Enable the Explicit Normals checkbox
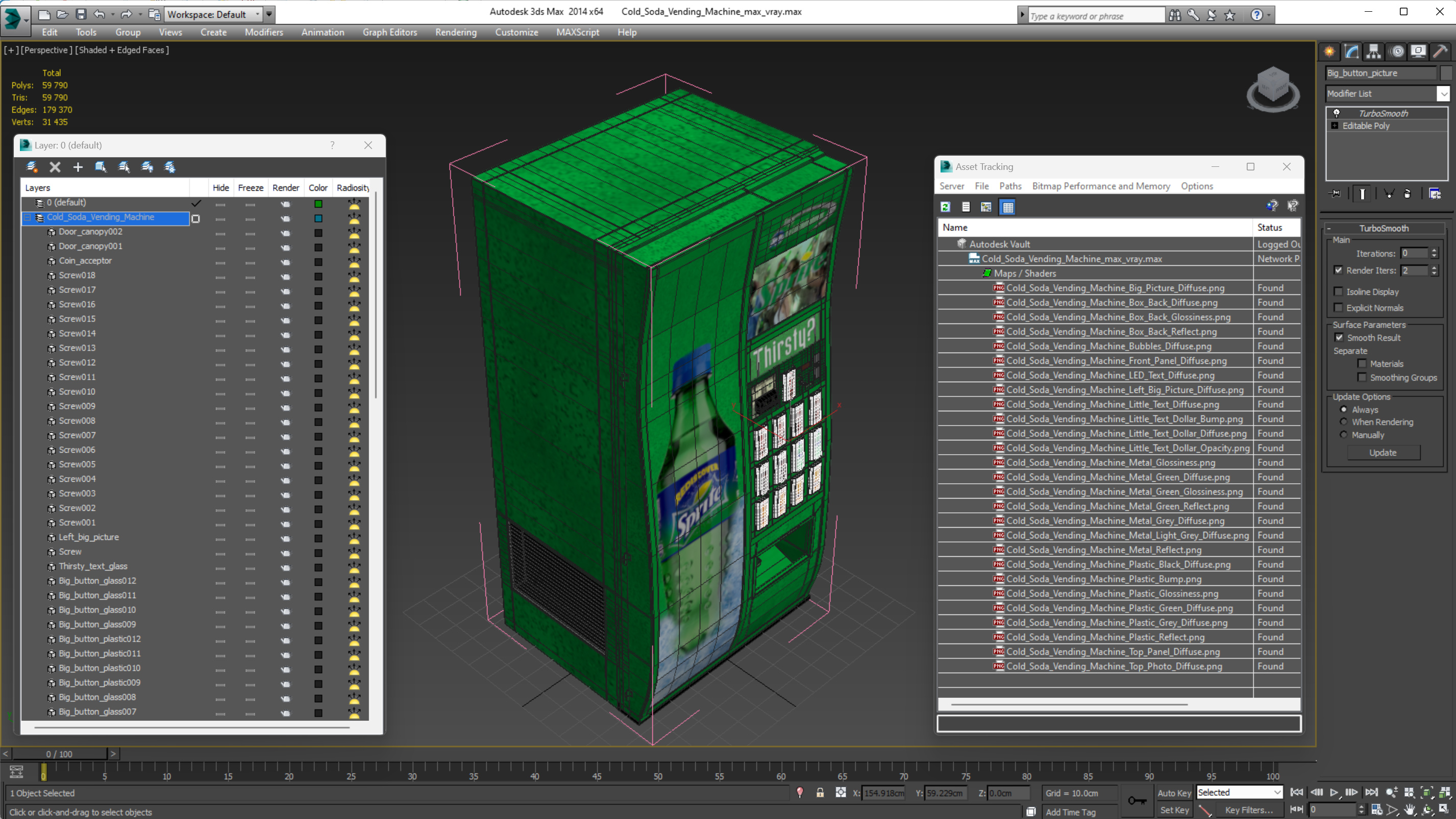The width and height of the screenshot is (1456, 819). (1338, 308)
